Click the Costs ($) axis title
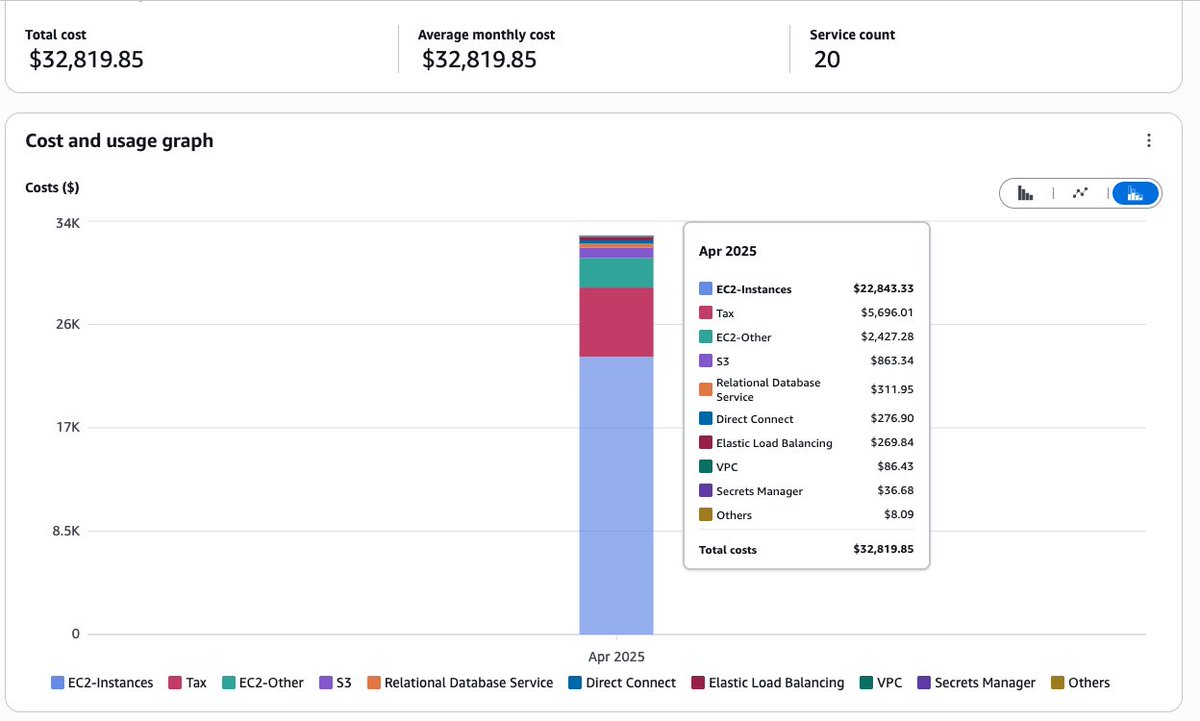The height and width of the screenshot is (721, 1200). coord(52,187)
